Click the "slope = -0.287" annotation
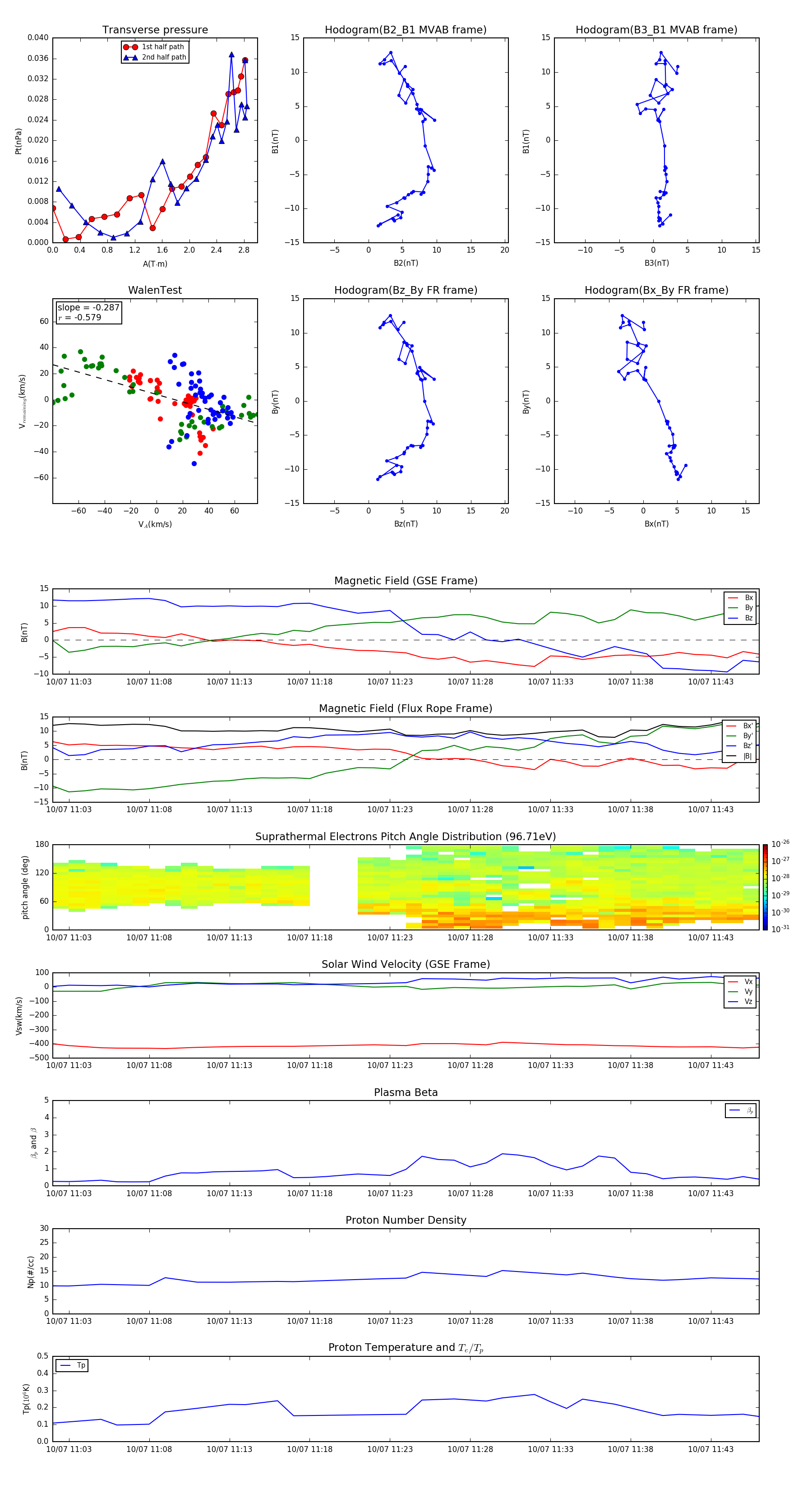The image size is (812, 1489). (88, 308)
